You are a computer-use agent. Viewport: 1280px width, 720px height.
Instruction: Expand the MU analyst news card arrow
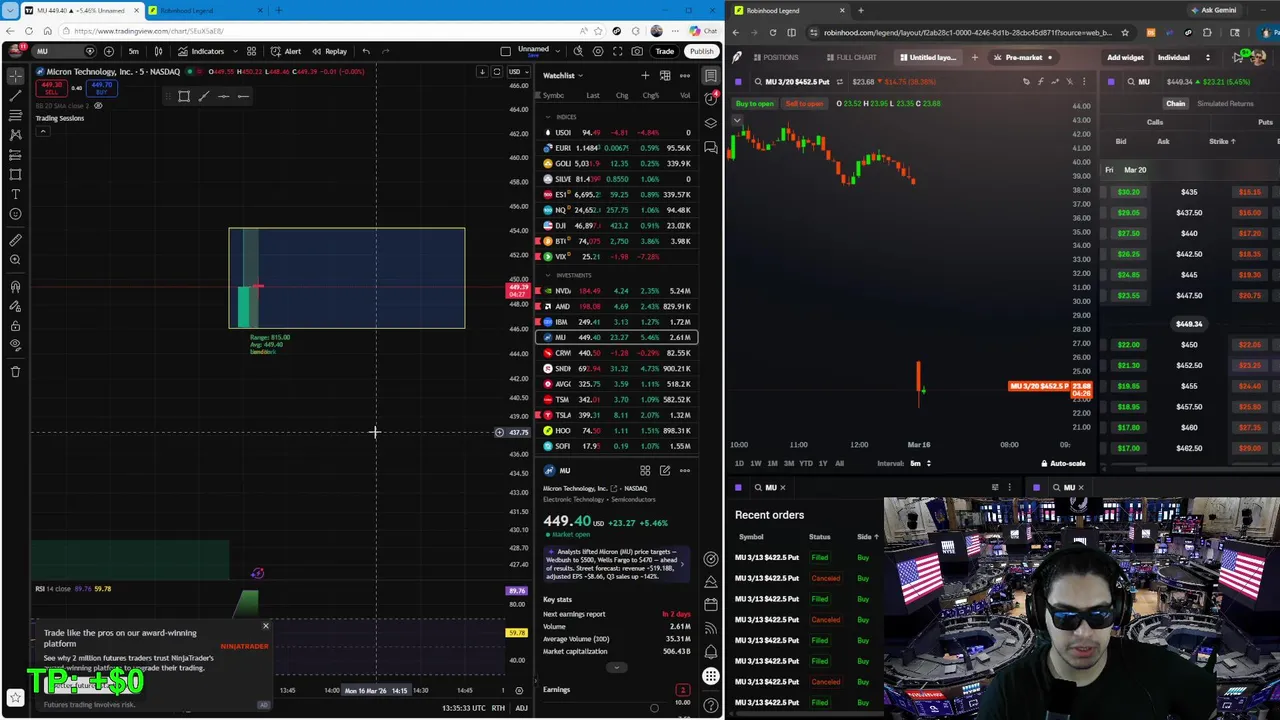pos(683,564)
